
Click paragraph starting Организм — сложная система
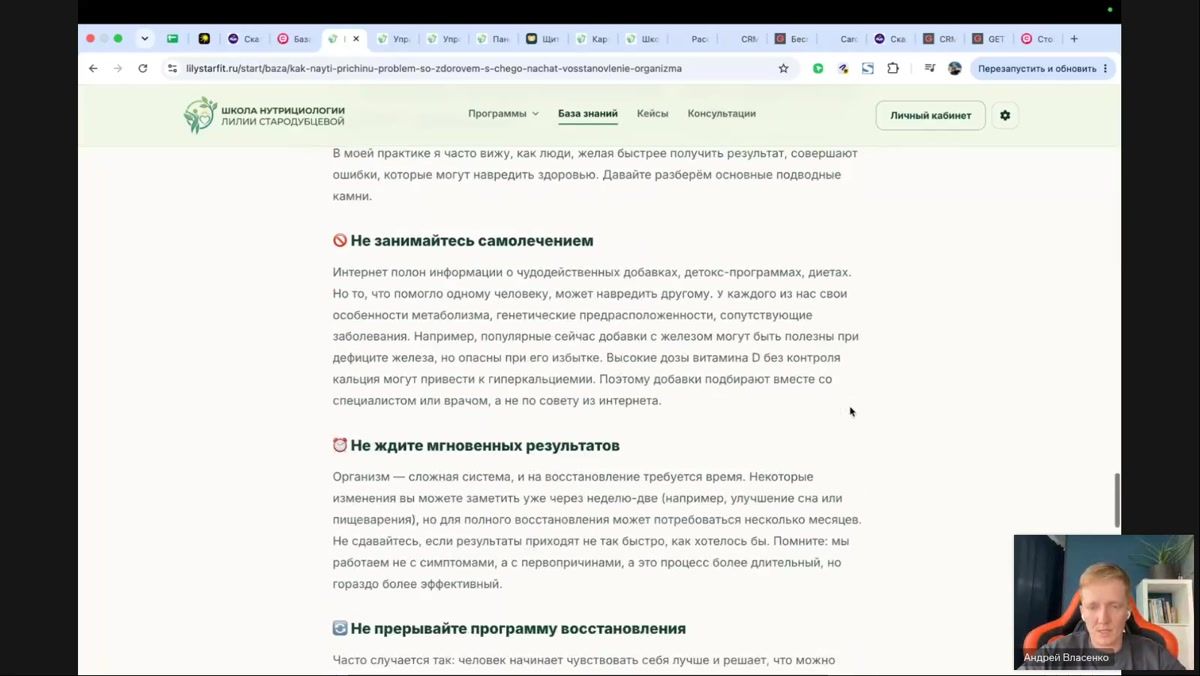tap(597, 530)
